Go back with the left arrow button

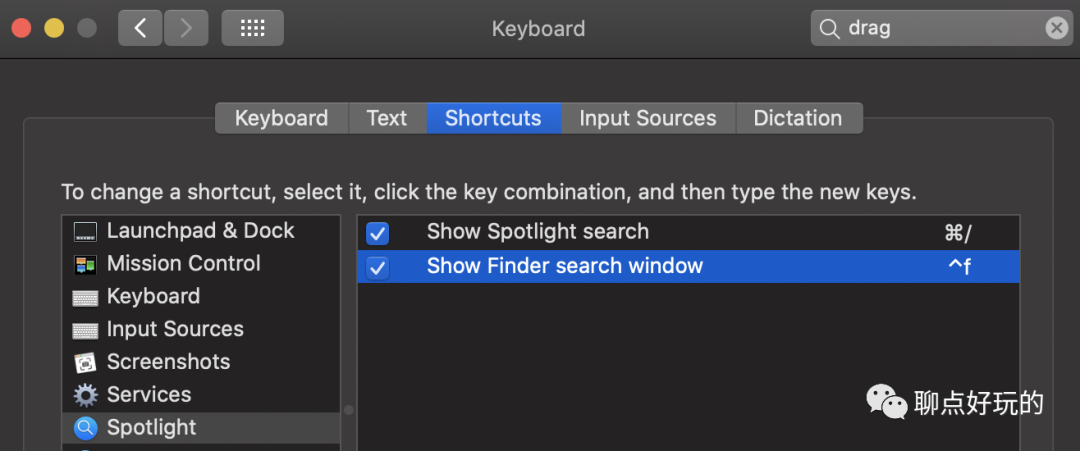pyautogui.click(x=141, y=28)
